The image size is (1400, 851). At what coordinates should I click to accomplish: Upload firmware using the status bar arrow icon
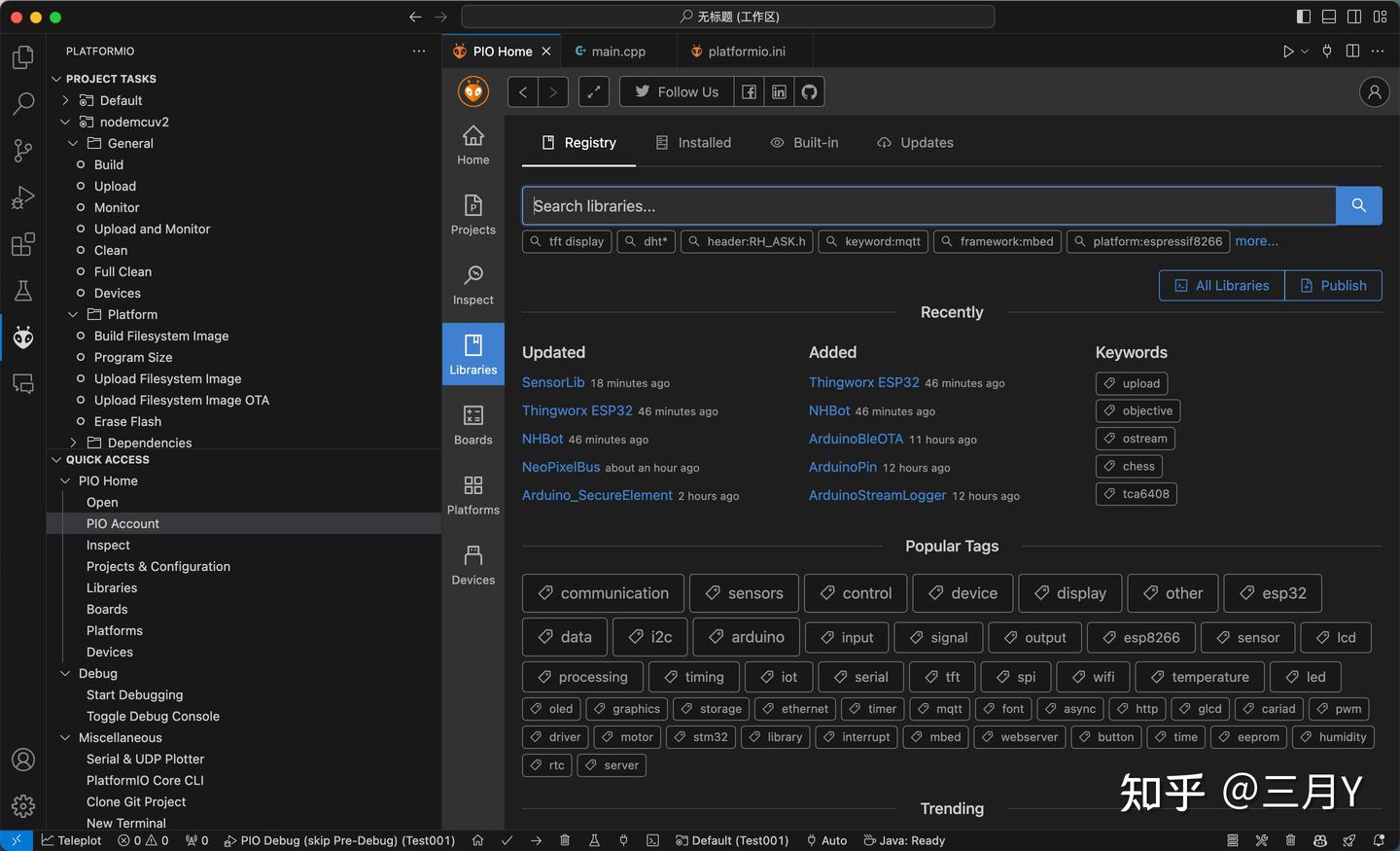pos(536,840)
